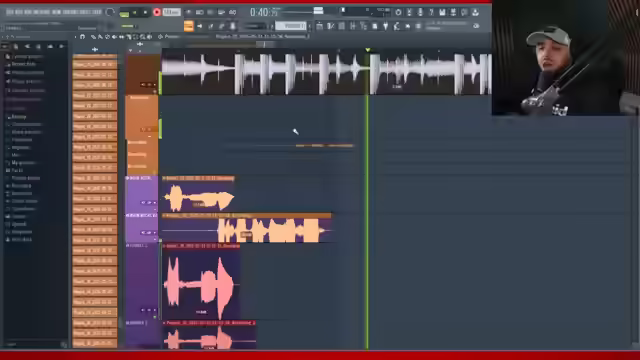Click the save disk icon in top toolbar
Screen dimensions: 640x360
(x=442, y=13)
